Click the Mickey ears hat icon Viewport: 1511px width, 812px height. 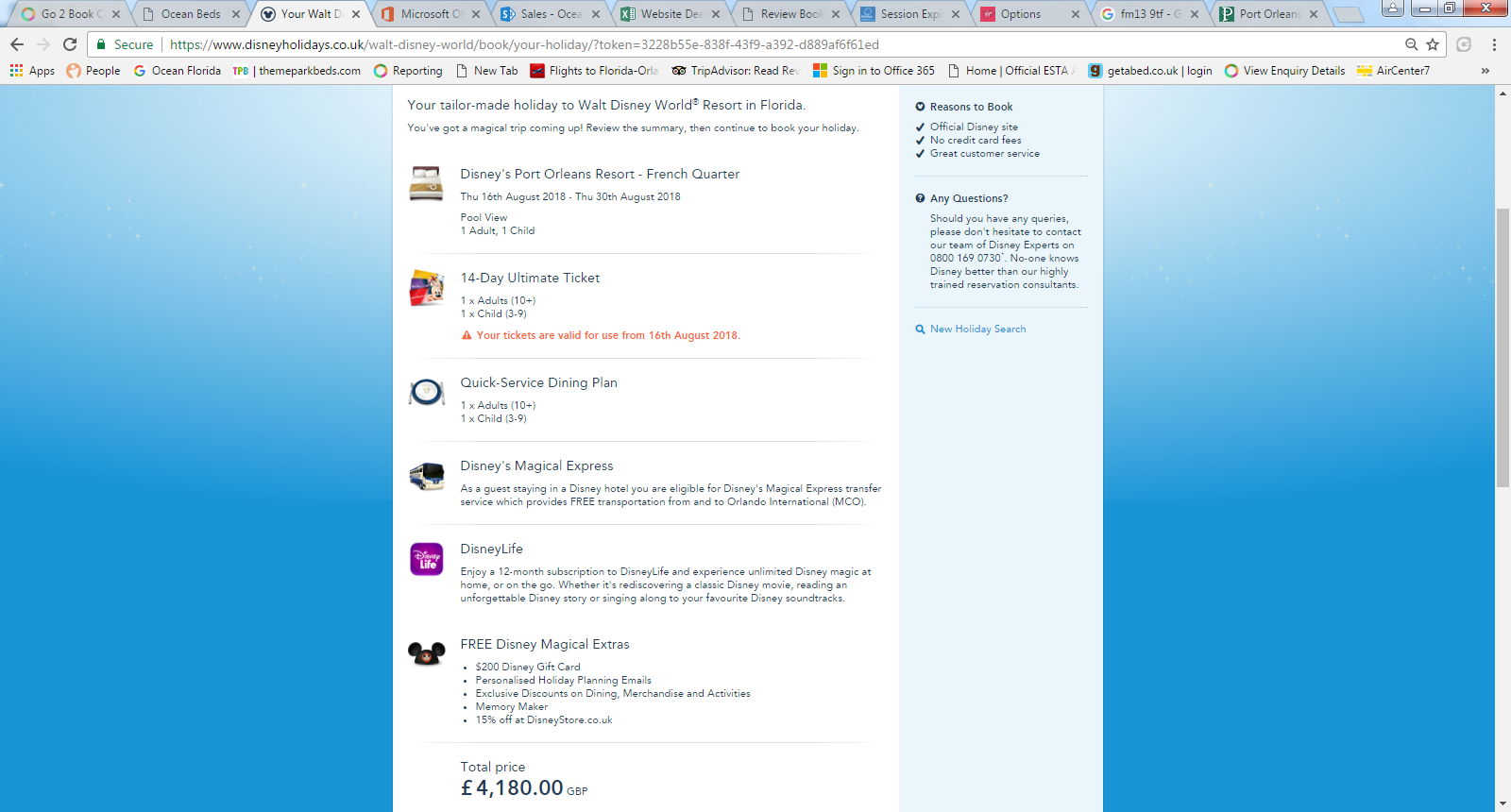coord(426,653)
